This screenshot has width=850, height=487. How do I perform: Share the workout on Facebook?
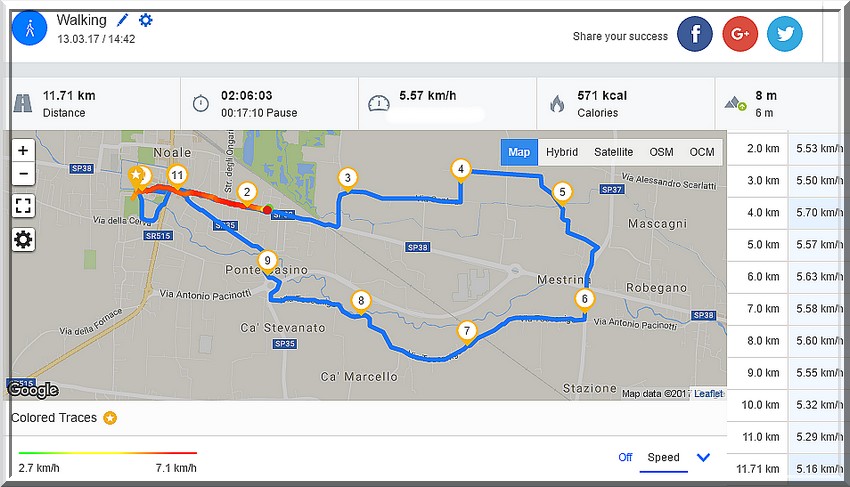[694, 34]
